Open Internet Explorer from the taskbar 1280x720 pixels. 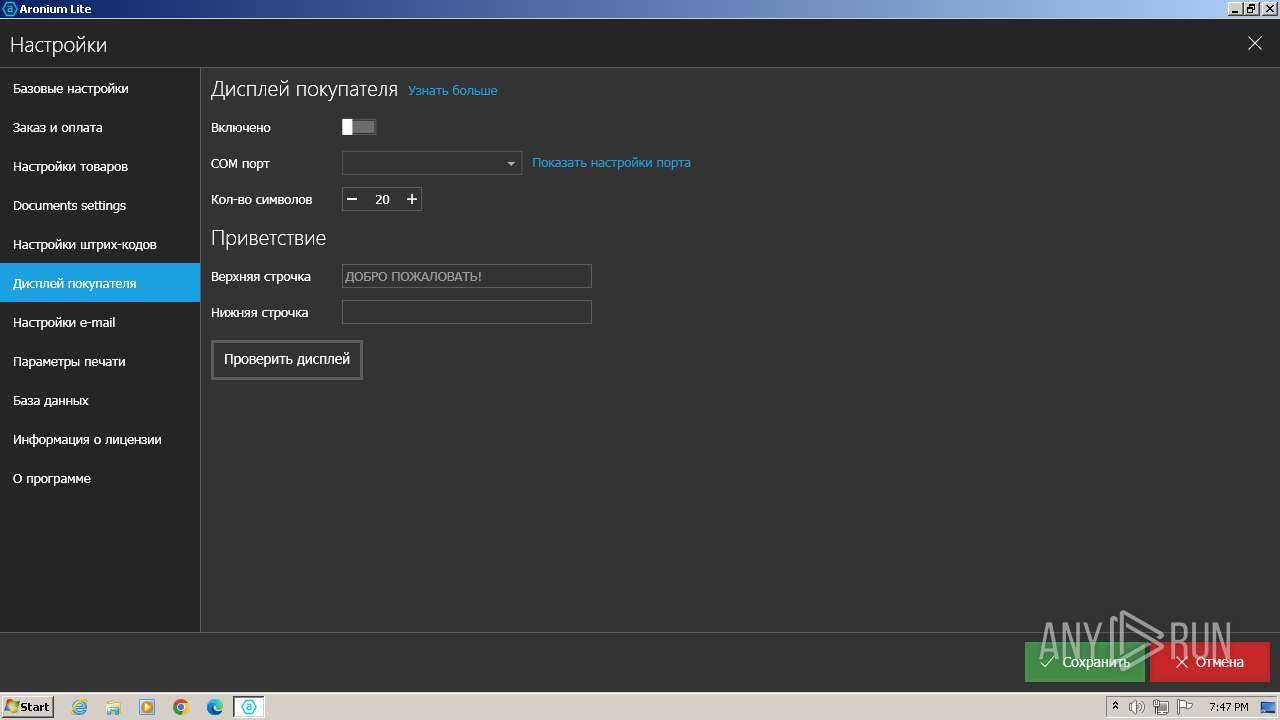79,707
